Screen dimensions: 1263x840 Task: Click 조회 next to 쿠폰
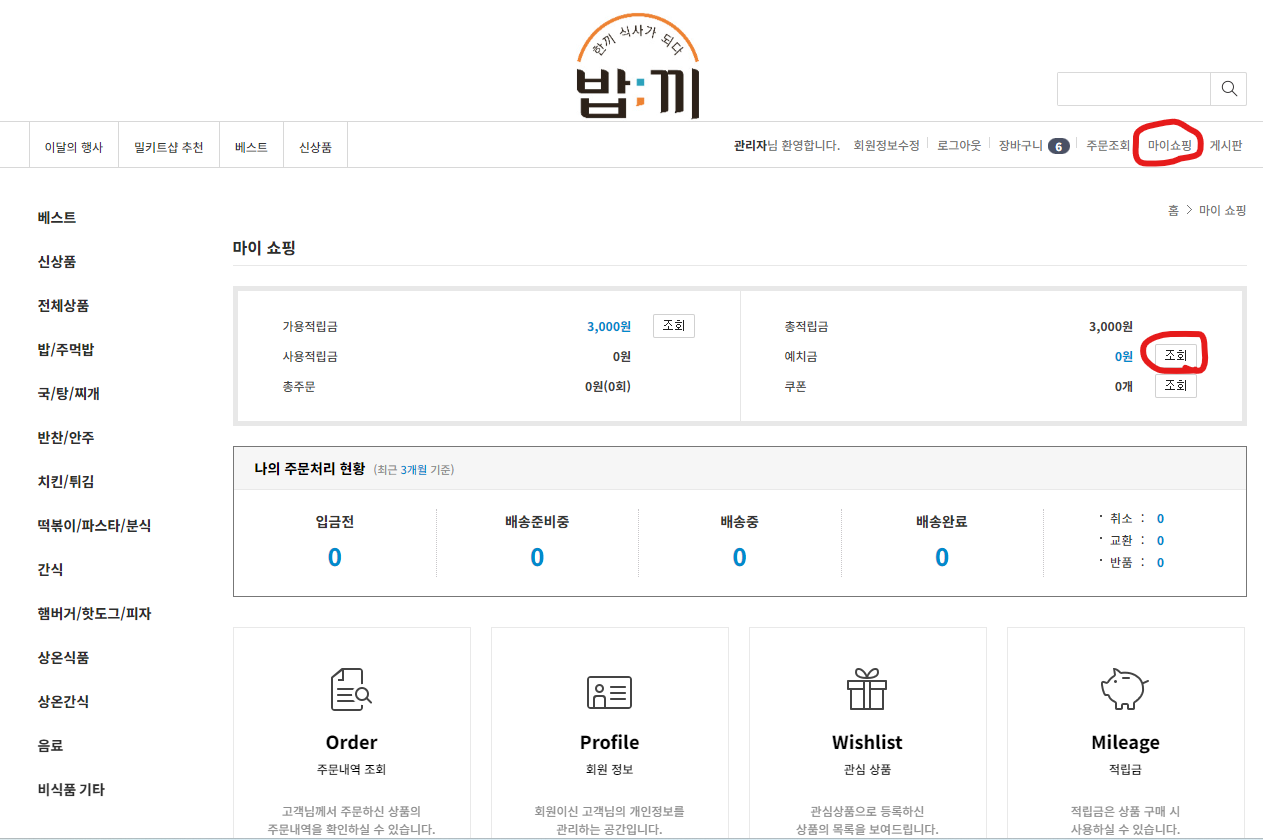point(1175,386)
